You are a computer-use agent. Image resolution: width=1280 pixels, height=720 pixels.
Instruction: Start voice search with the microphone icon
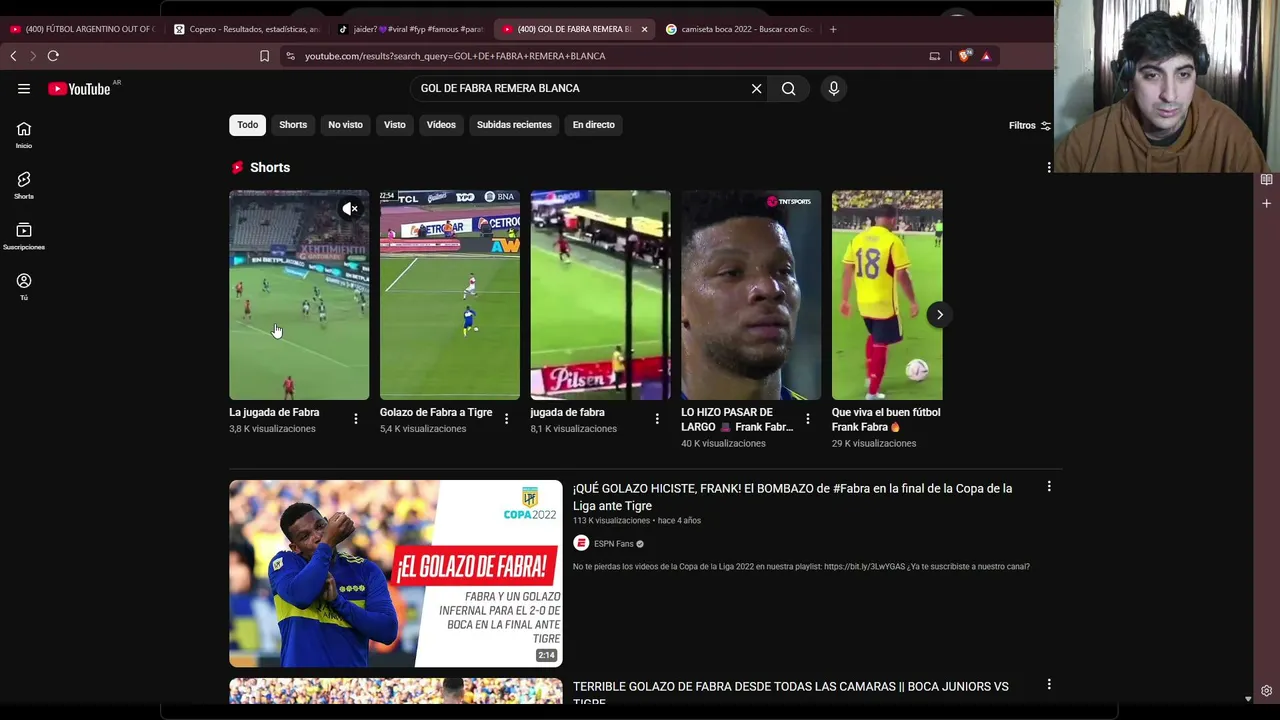point(834,89)
